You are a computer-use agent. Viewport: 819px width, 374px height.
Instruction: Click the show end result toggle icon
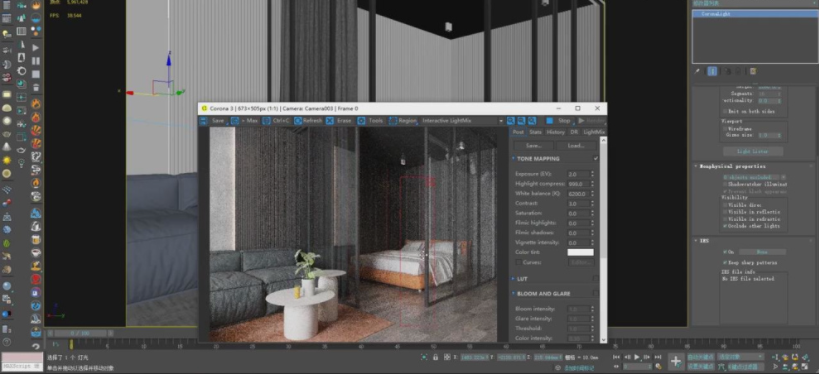point(712,71)
